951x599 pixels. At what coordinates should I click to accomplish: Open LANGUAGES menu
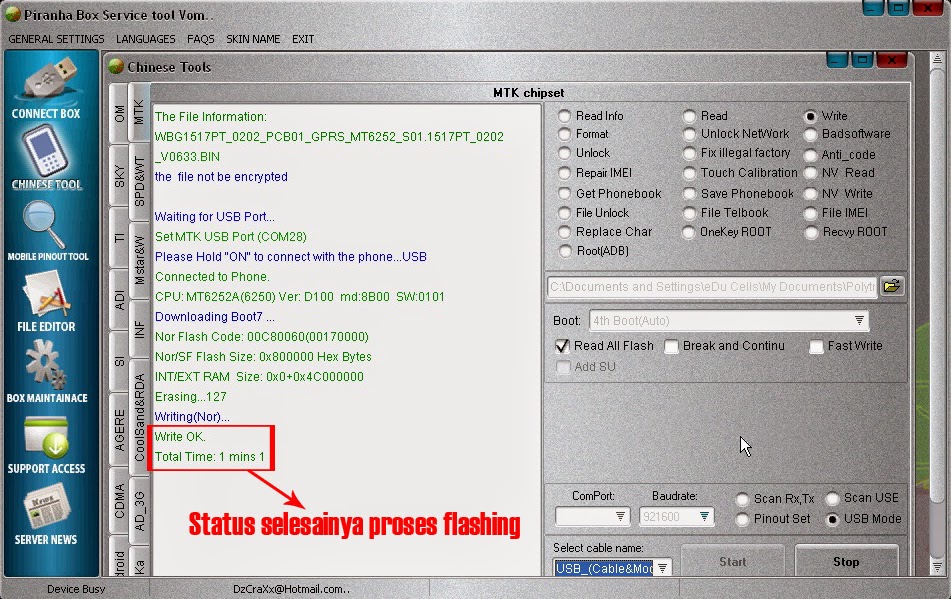pyautogui.click(x=146, y=39)
